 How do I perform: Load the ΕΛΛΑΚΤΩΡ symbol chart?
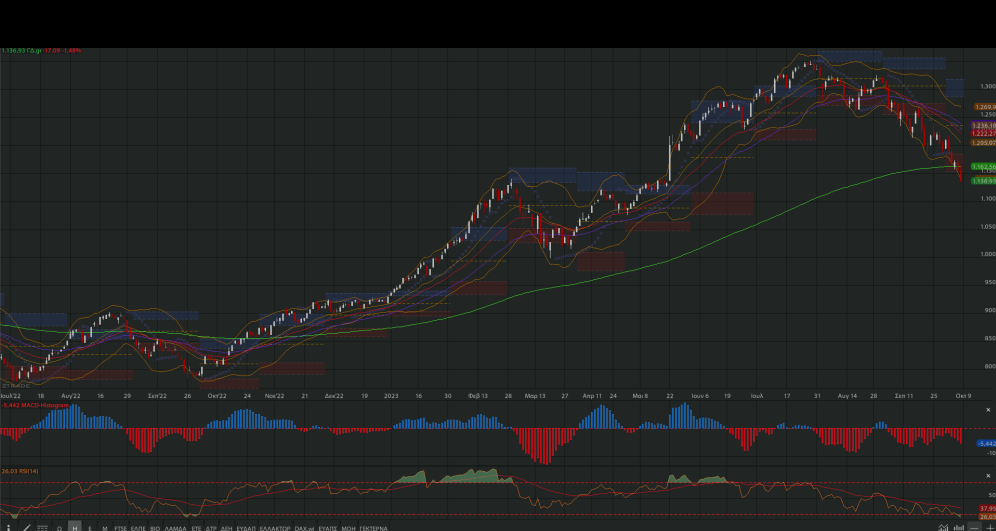pos(275,528)
